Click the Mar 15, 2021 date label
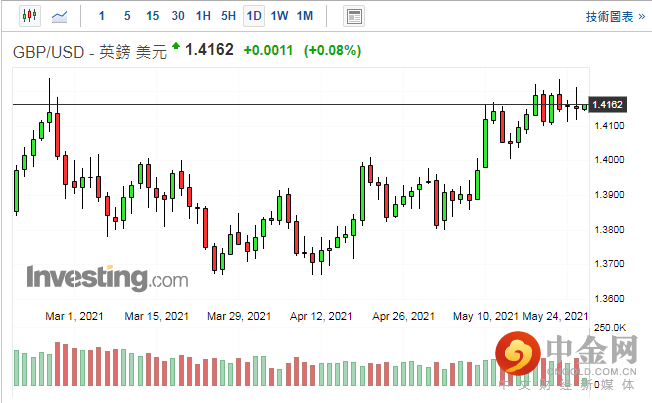652x403 pixels. coord(157,316)
